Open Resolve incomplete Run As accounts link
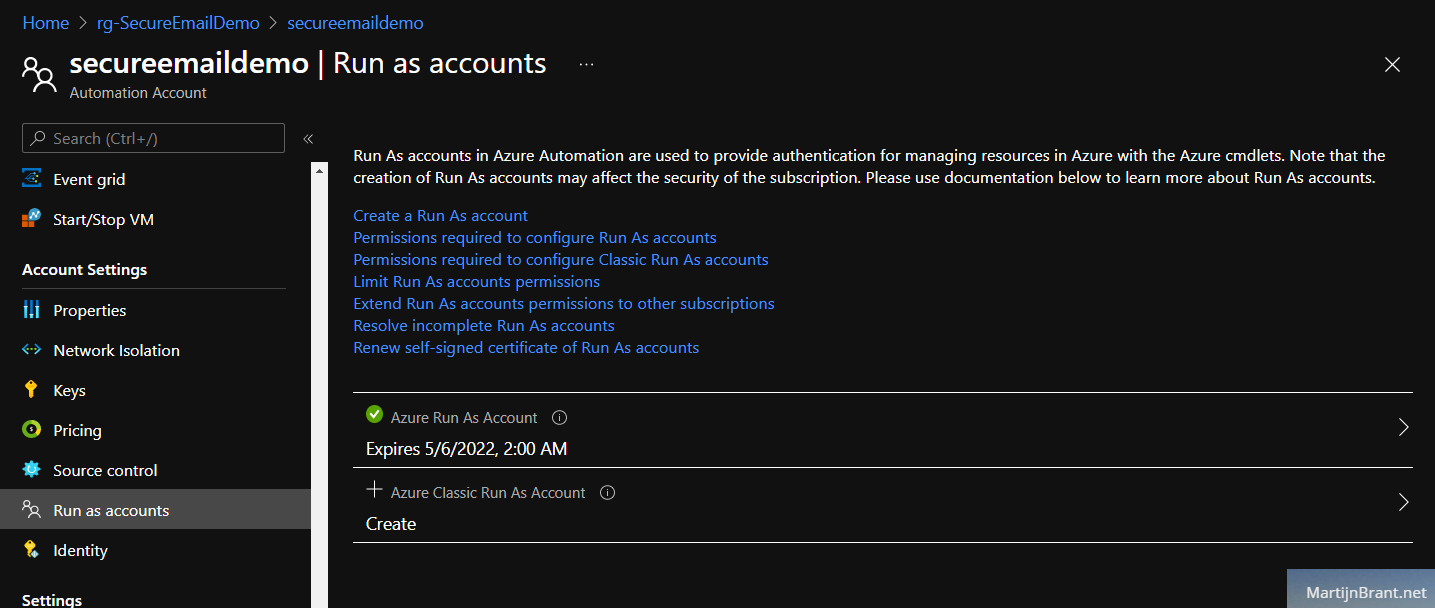This screenshot has width=1435, height=608. [x=484, y=326]
